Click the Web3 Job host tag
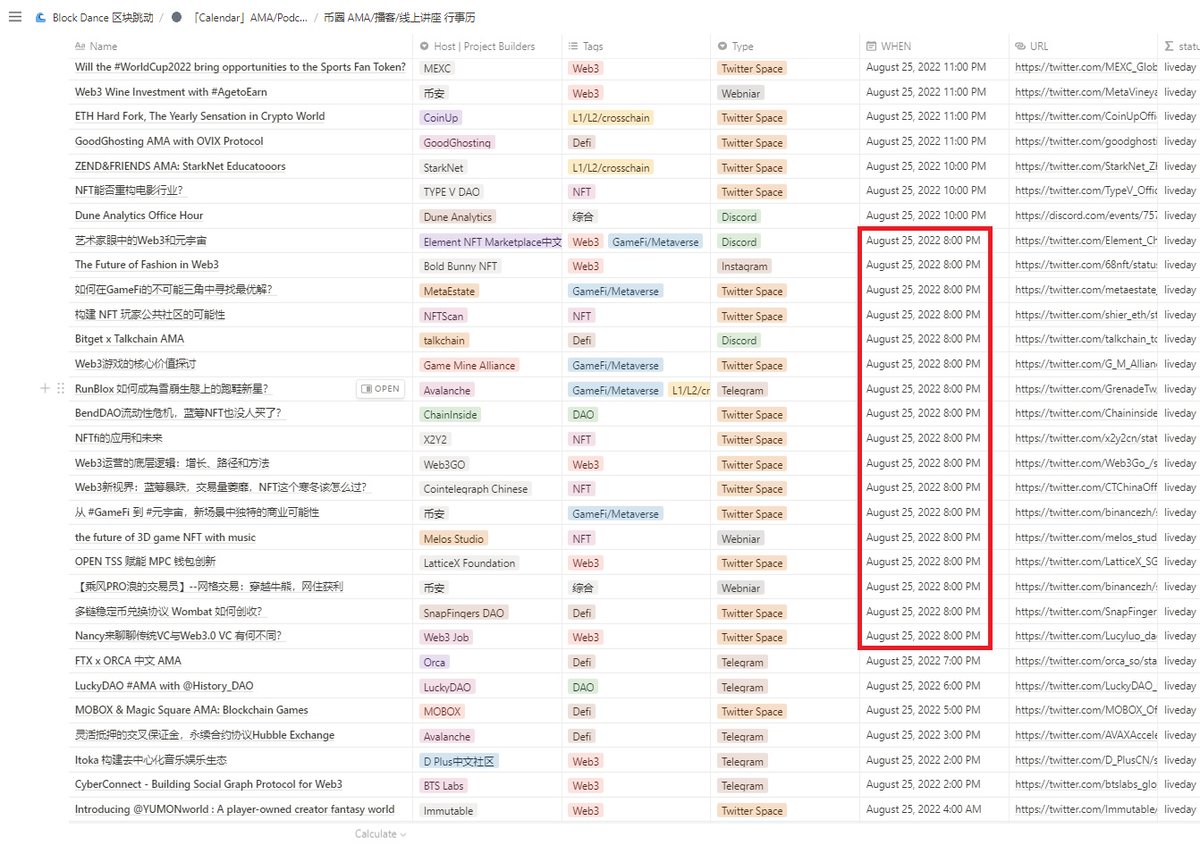The height and width of the screenshot is (846, 1200). click(446, 637)
